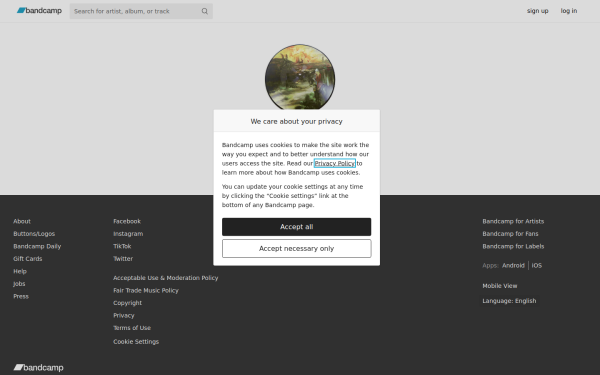Open the Terms of Use link
The image size is (600, 375).
pos(132,328)
